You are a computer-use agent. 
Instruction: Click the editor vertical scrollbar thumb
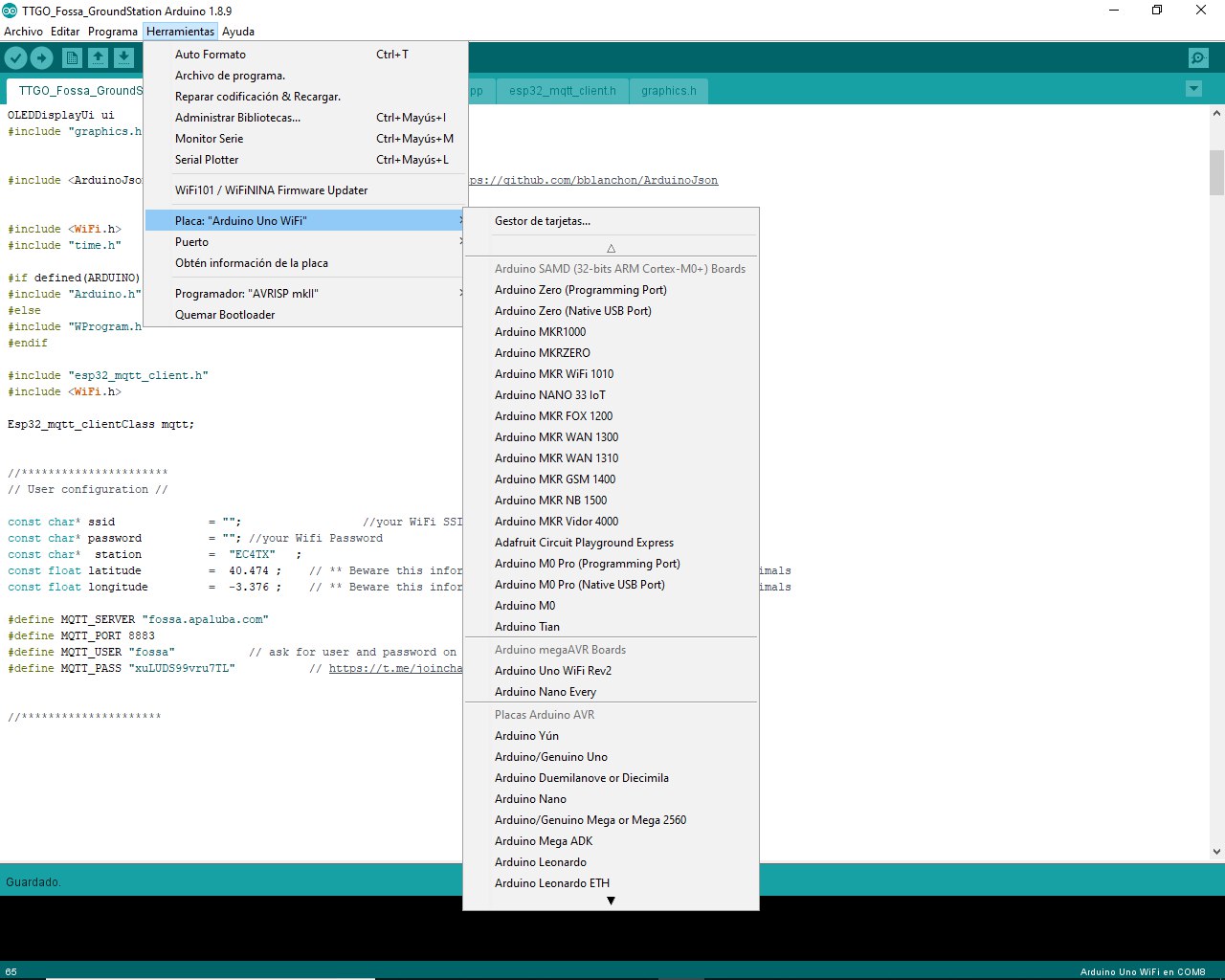pyautogui.click(x=1216, y=172)
